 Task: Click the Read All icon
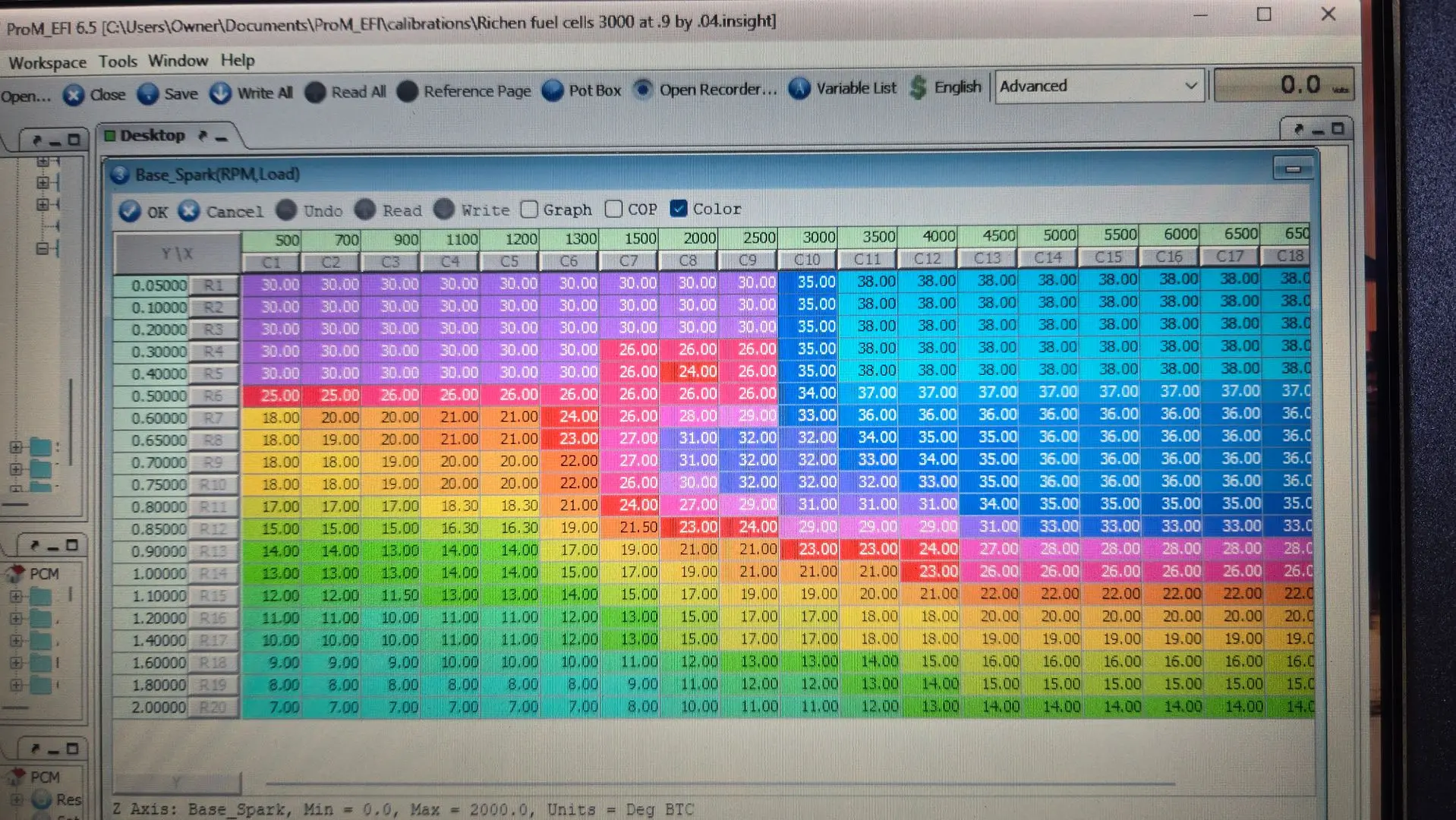(x=315, y=93)
